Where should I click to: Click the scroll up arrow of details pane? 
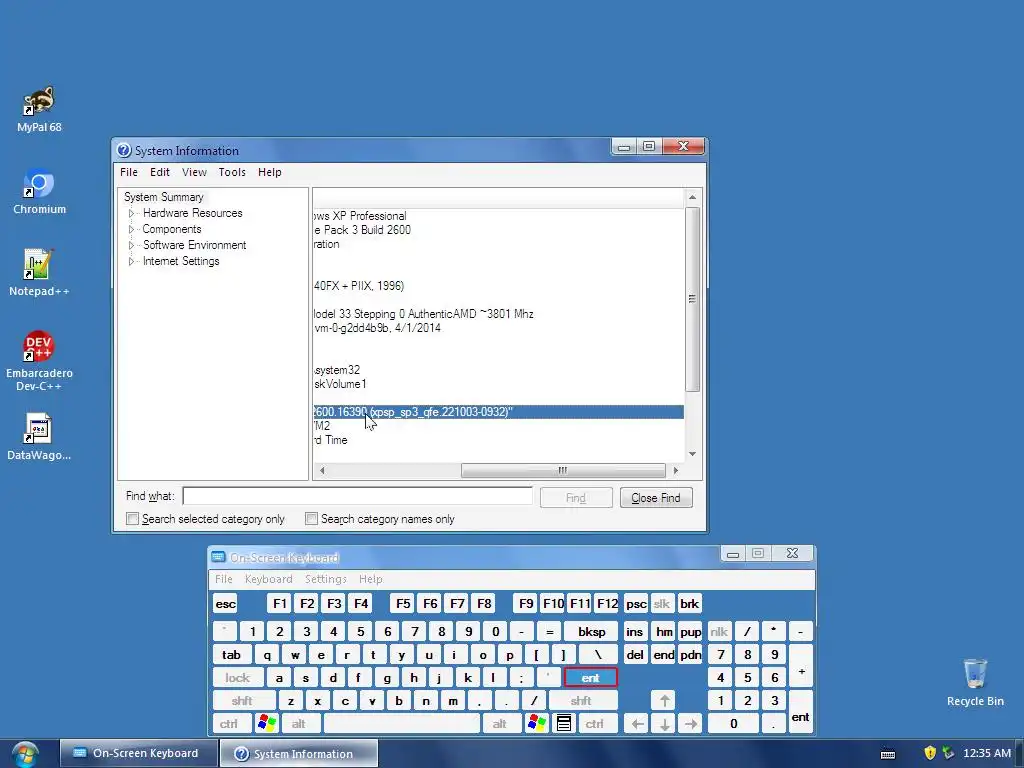(x=692, y=197)
